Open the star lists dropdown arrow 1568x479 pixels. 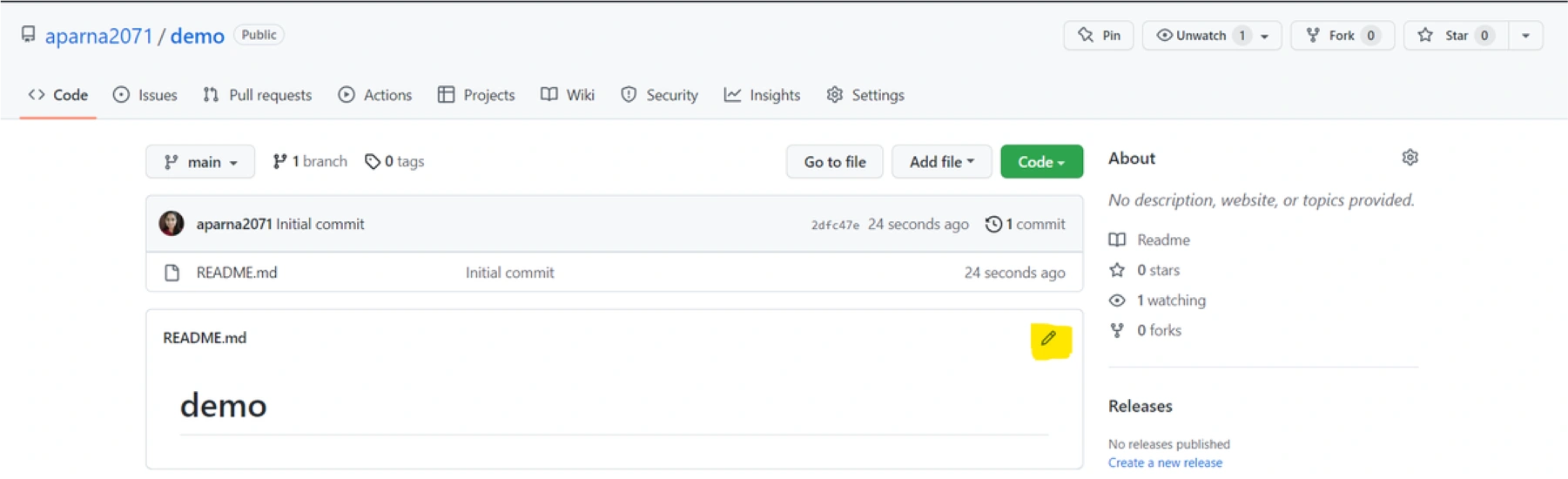click(x=1525, y=36)
